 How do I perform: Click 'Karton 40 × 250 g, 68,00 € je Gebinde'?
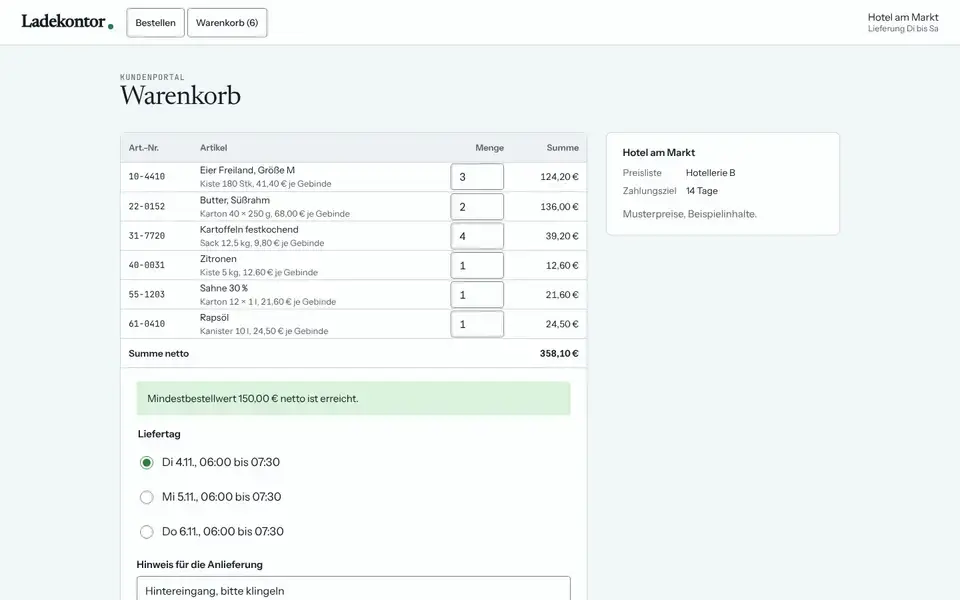[275, 214]
